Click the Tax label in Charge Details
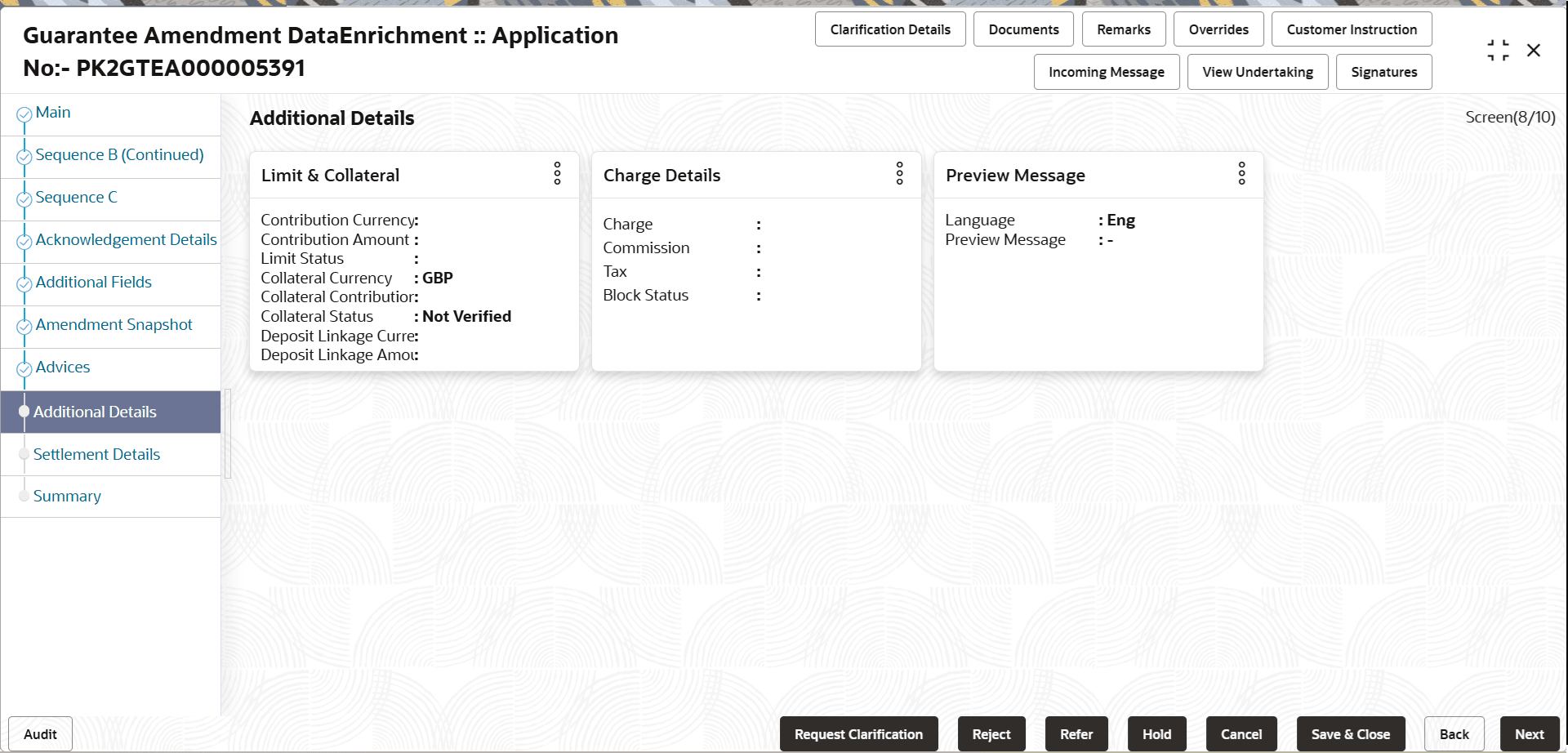Image resolution: width=1568 pixels, height=753 pixels. (x=615, y=272)
